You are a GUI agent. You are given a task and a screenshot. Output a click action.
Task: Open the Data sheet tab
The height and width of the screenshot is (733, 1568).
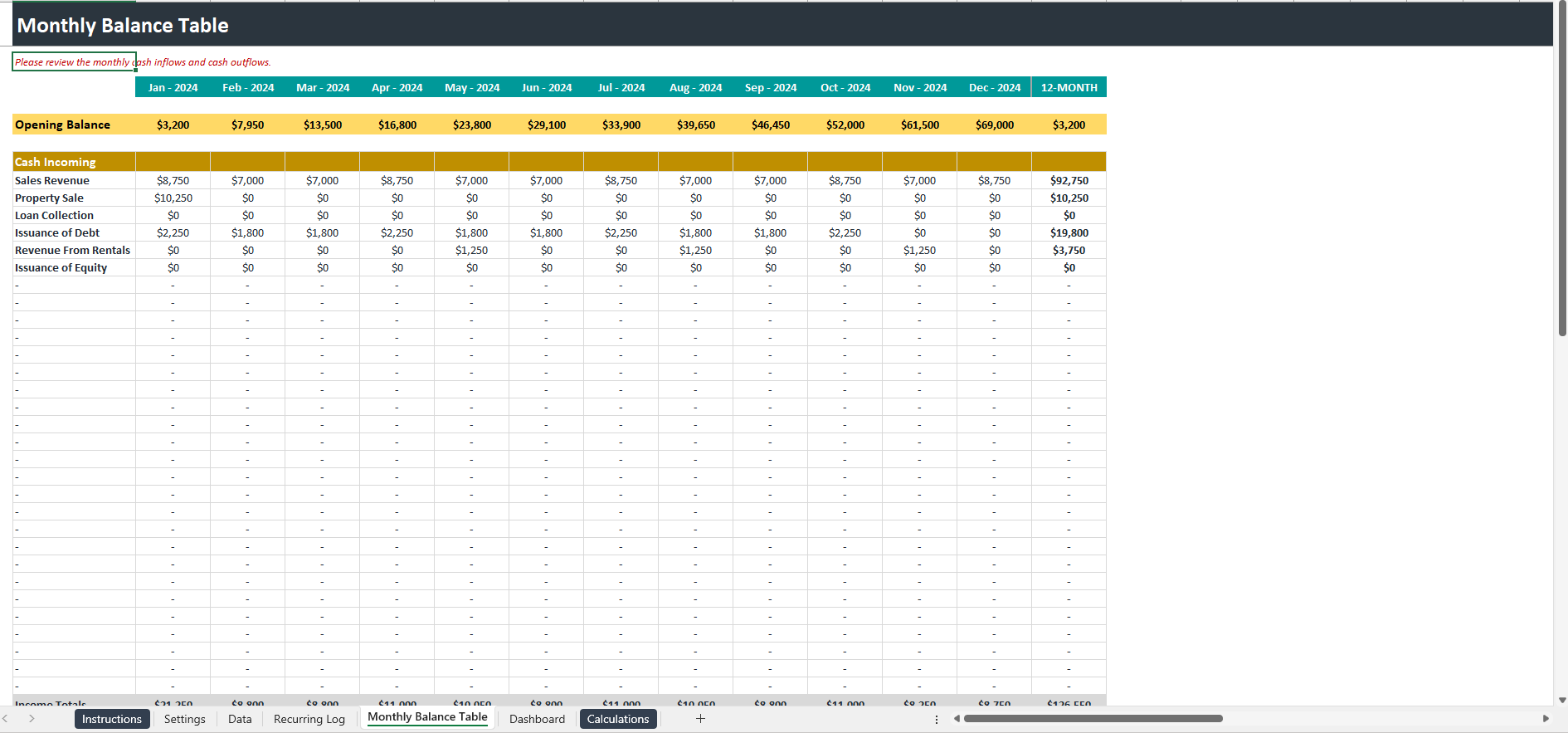click(x=240, y=719)
